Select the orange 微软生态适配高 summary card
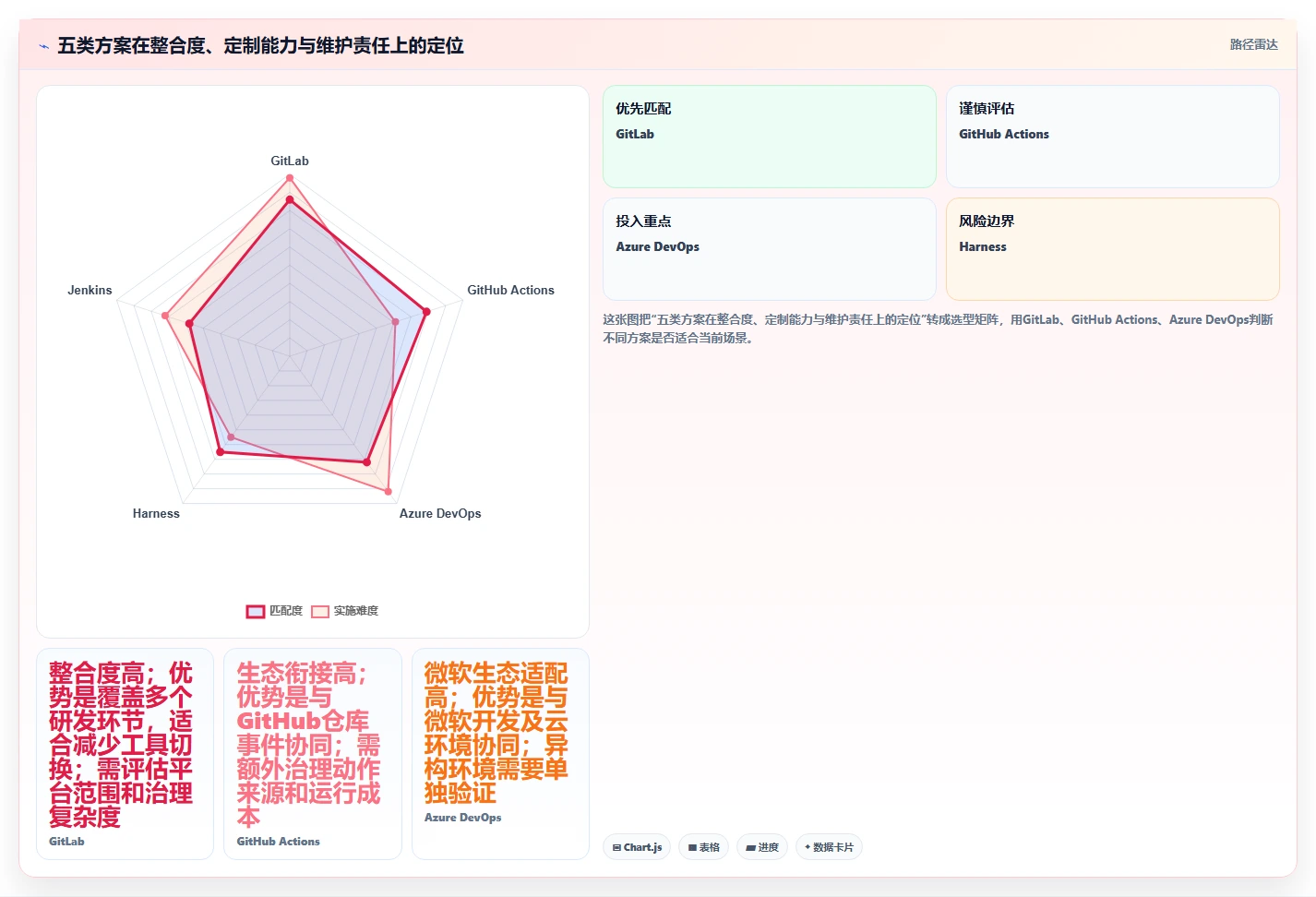Viewport: 1316px width, 897px height. pyautogui.click(x=500, y=754)
